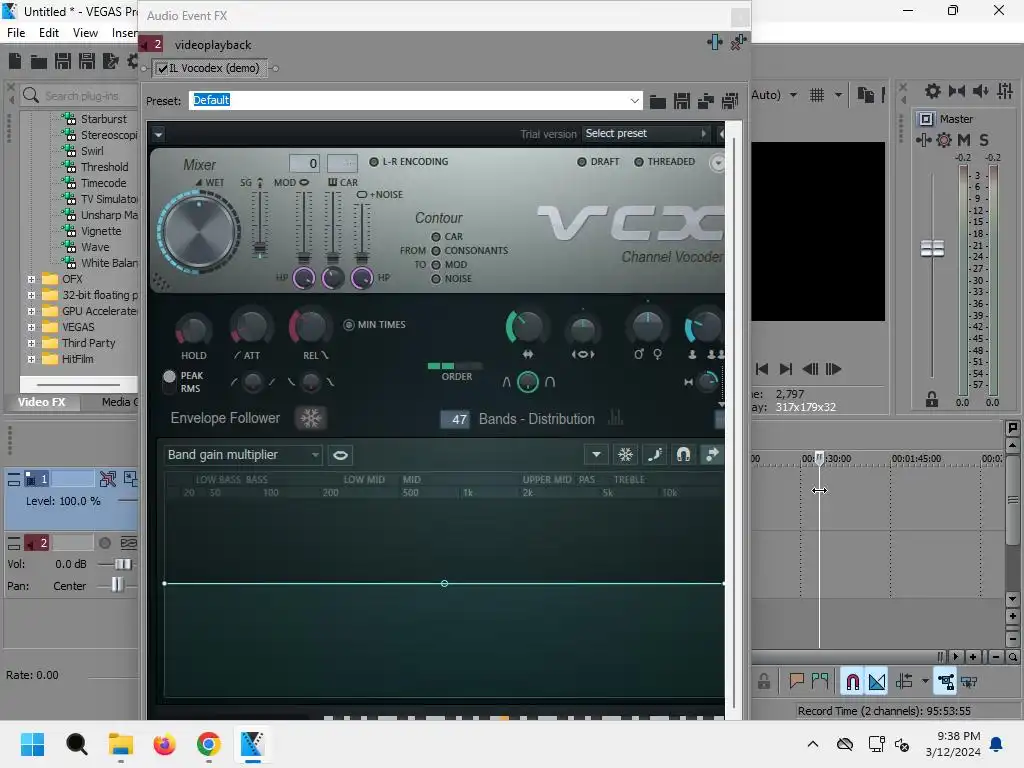This screenshot has width=1024, height=768.
Task: Click the Save project icon in VEGAS toolbar
Action: pos(63,61)
